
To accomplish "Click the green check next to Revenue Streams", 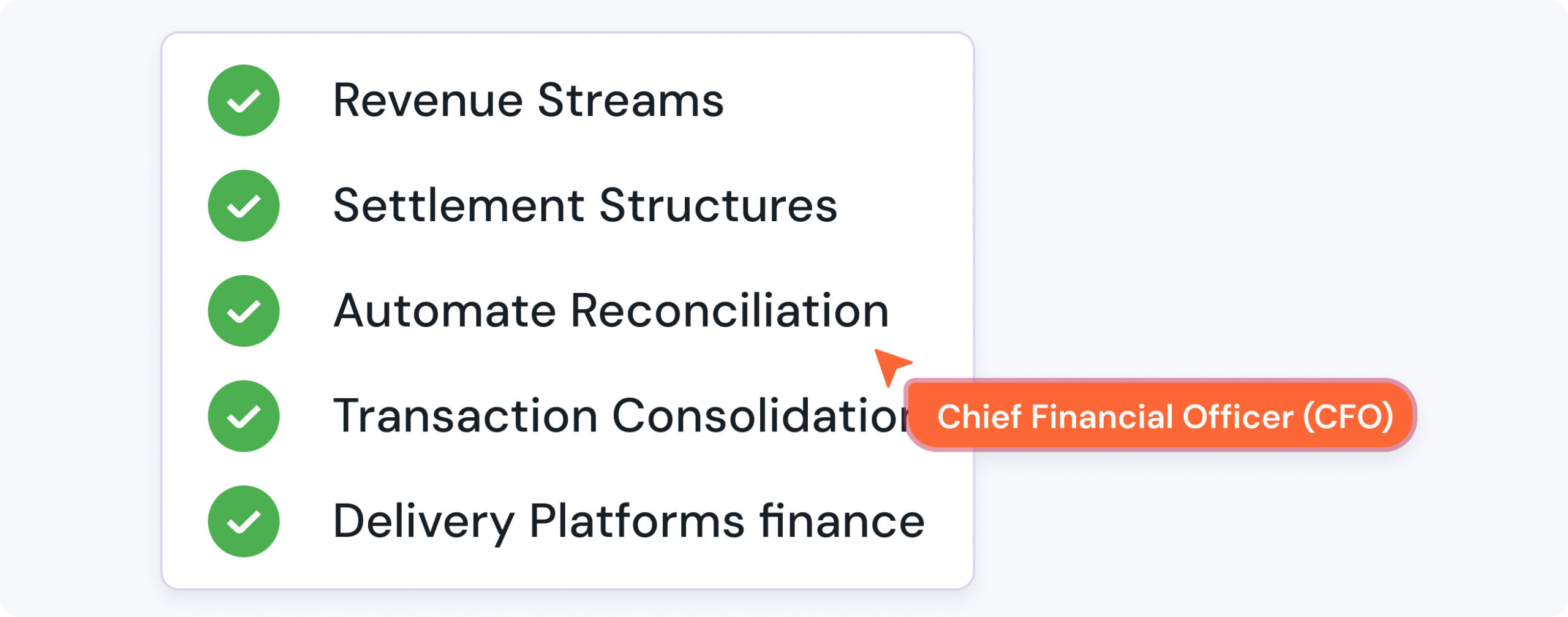I will [x=244, y=100].
